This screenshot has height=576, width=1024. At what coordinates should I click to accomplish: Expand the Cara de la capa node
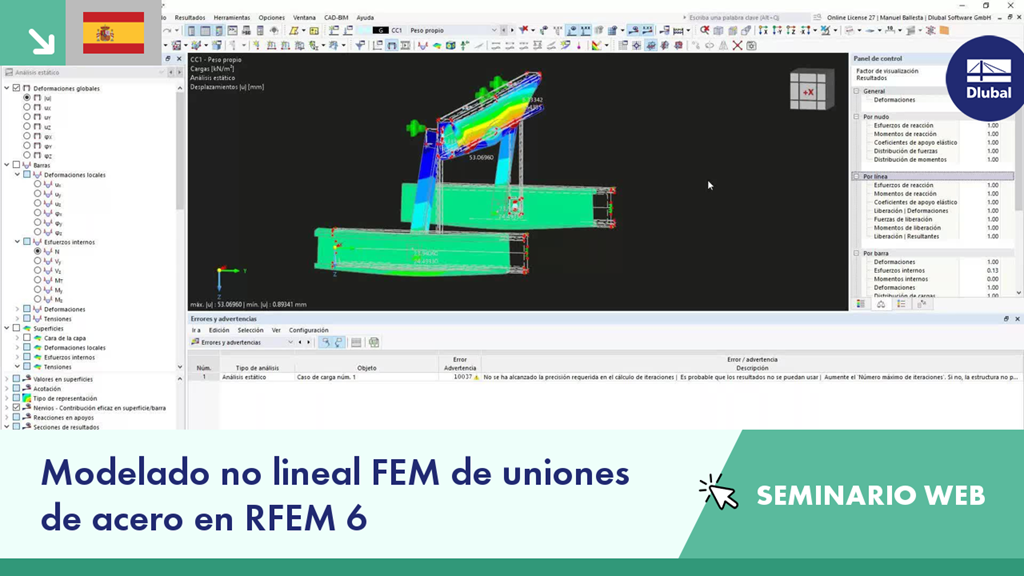pyautogui.click(x=18, y=338)
